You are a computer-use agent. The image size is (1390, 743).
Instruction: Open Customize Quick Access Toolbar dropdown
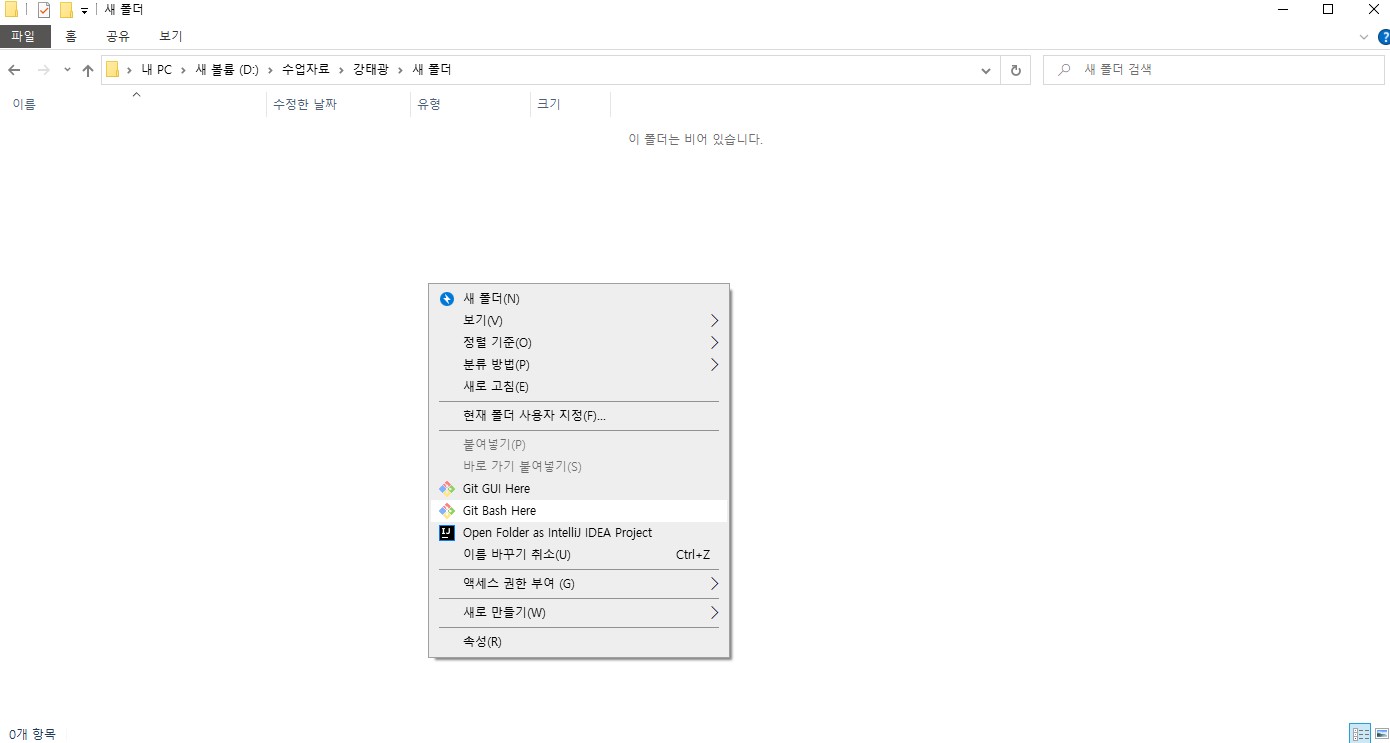85,11
